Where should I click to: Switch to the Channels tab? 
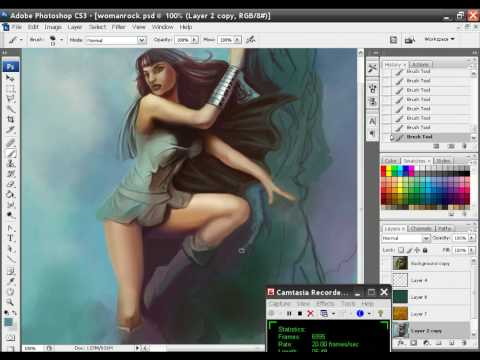pyautogui.click(x=421, y=228)
